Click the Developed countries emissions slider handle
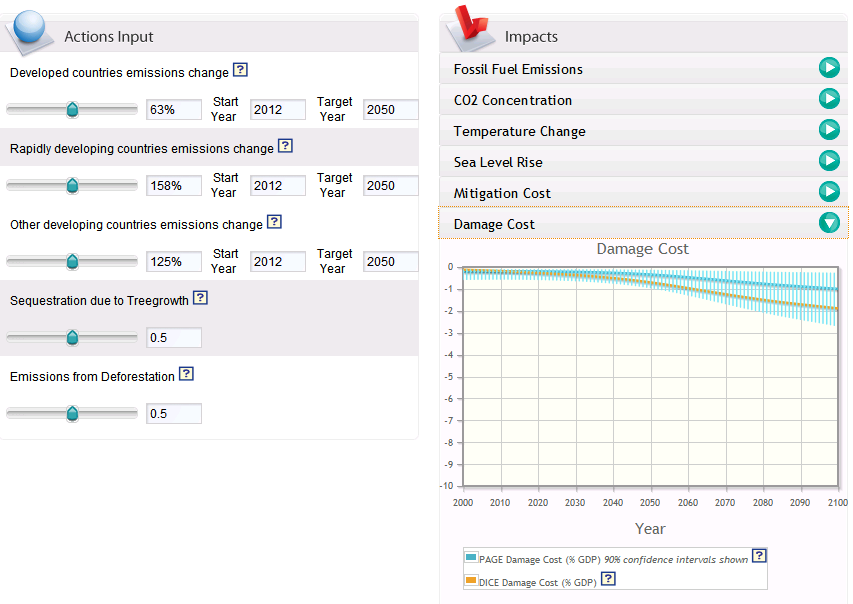 click(x=72, y=110)
